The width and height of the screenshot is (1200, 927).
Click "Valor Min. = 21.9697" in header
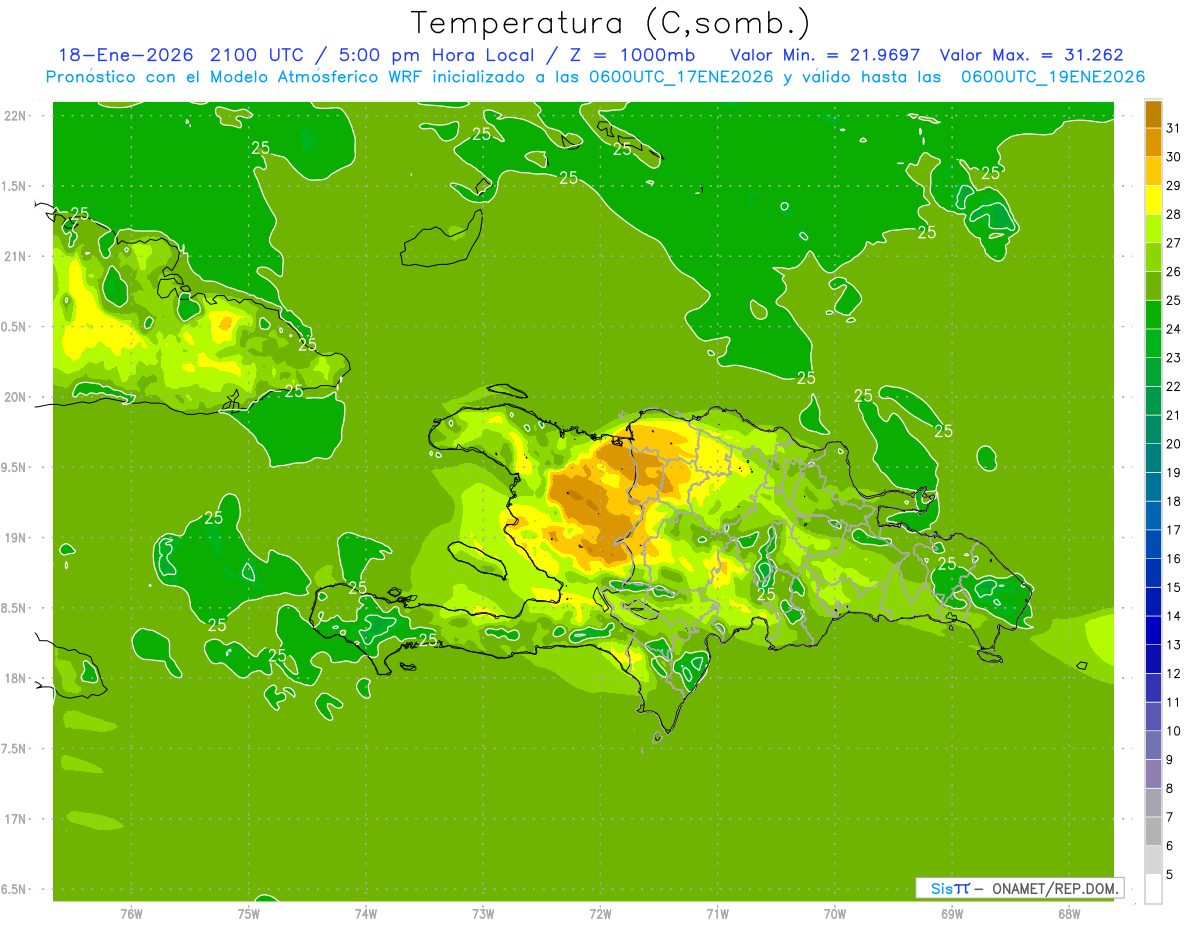825,55
